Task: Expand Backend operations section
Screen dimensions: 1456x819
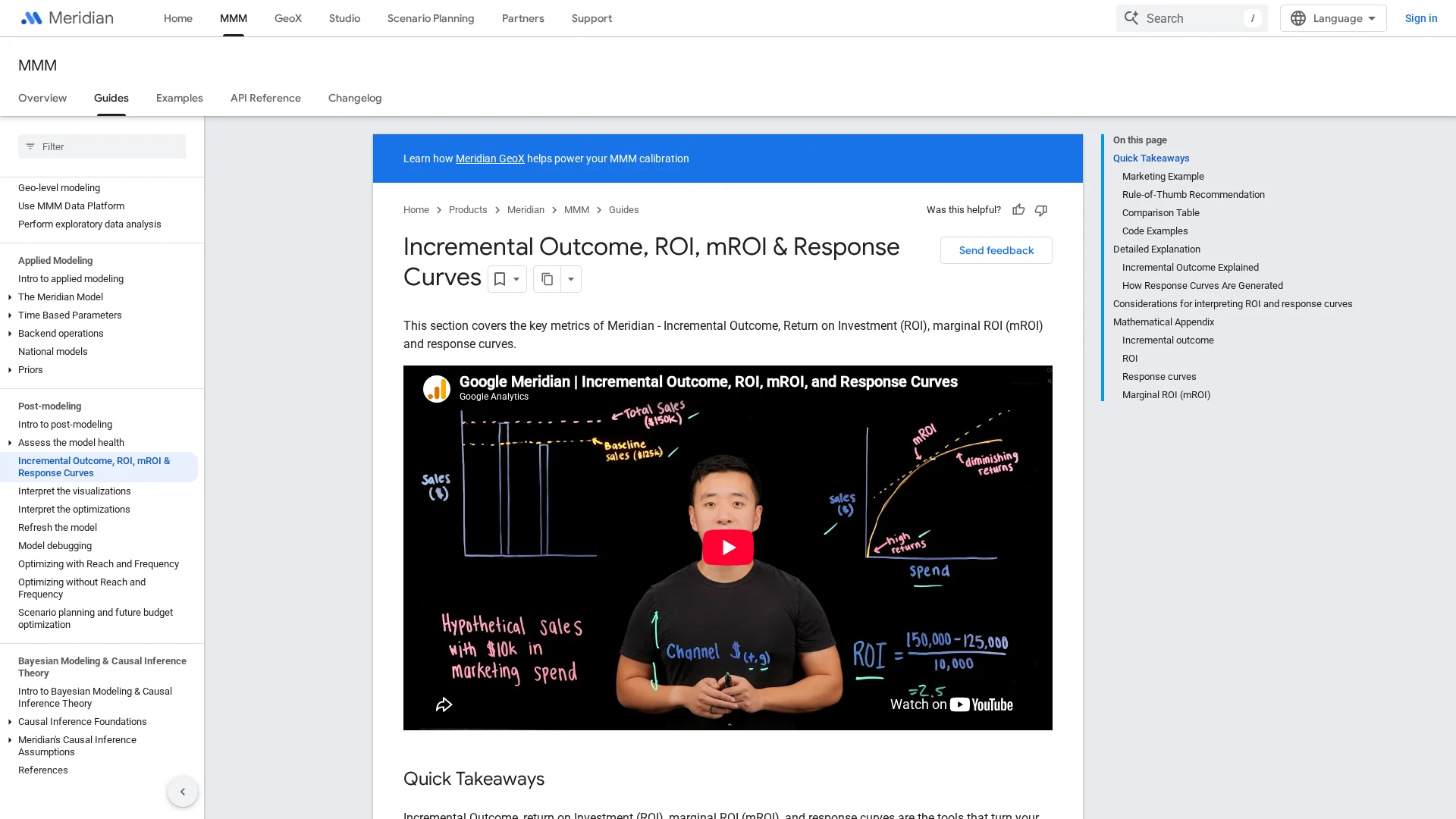Action: (10, 334)
